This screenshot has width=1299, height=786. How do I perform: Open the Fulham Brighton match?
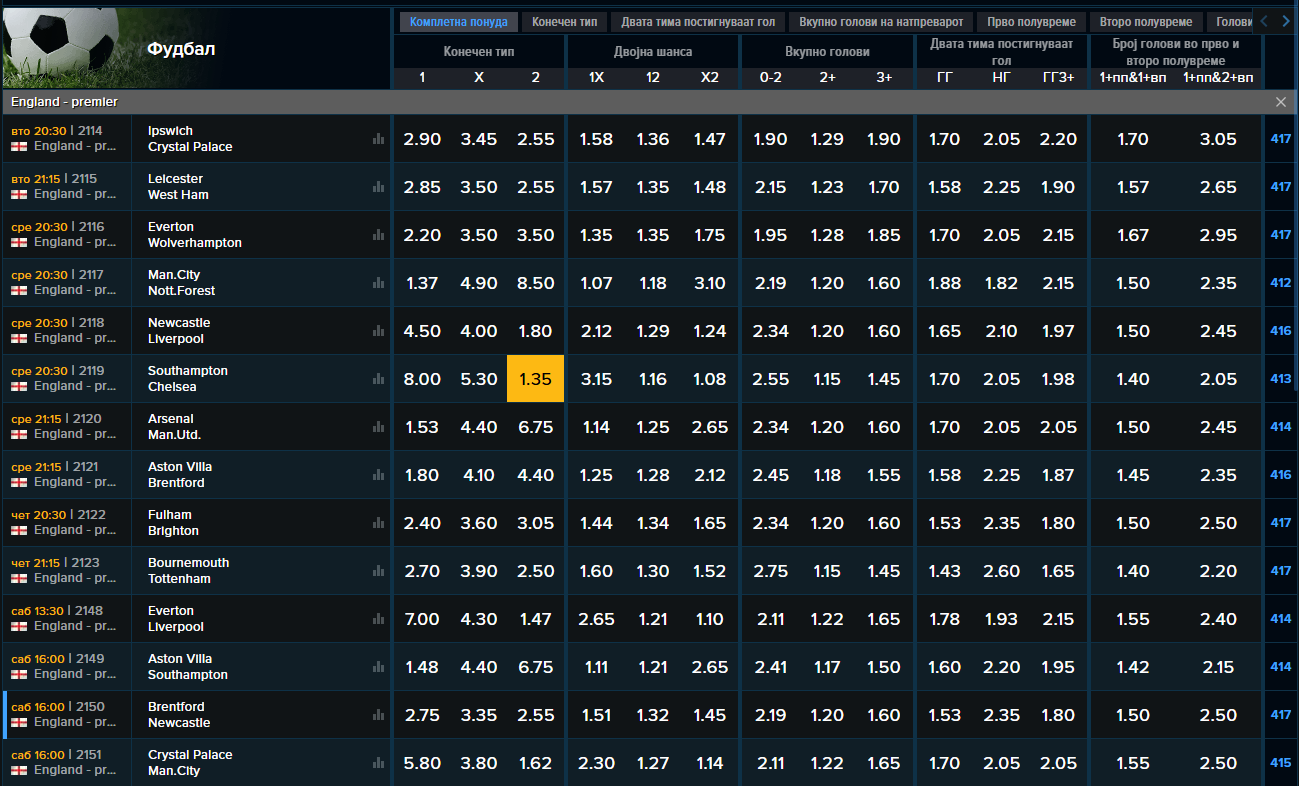(173, 523)
